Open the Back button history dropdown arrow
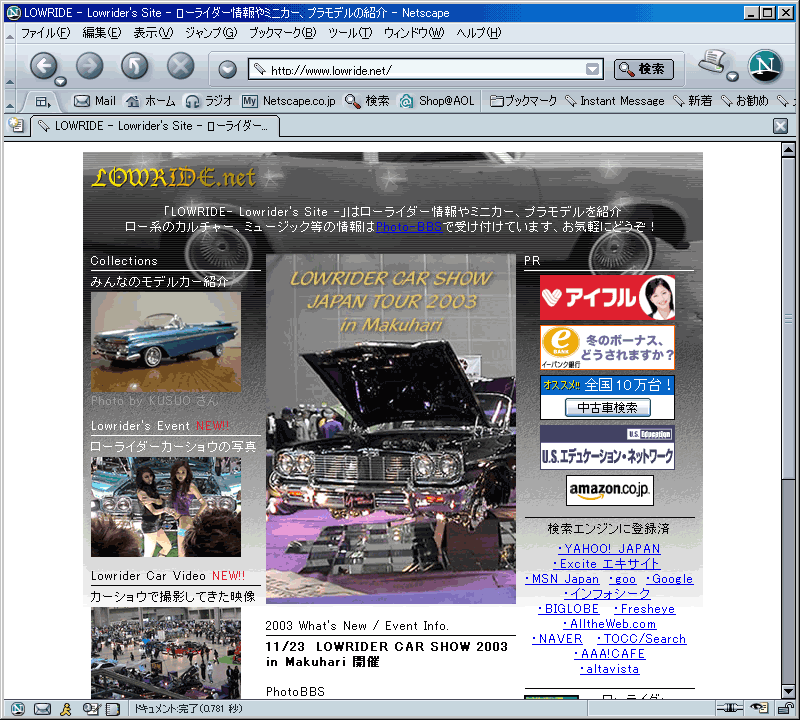The height and width of the screenshot is (720, 800). tap(60, 81)
